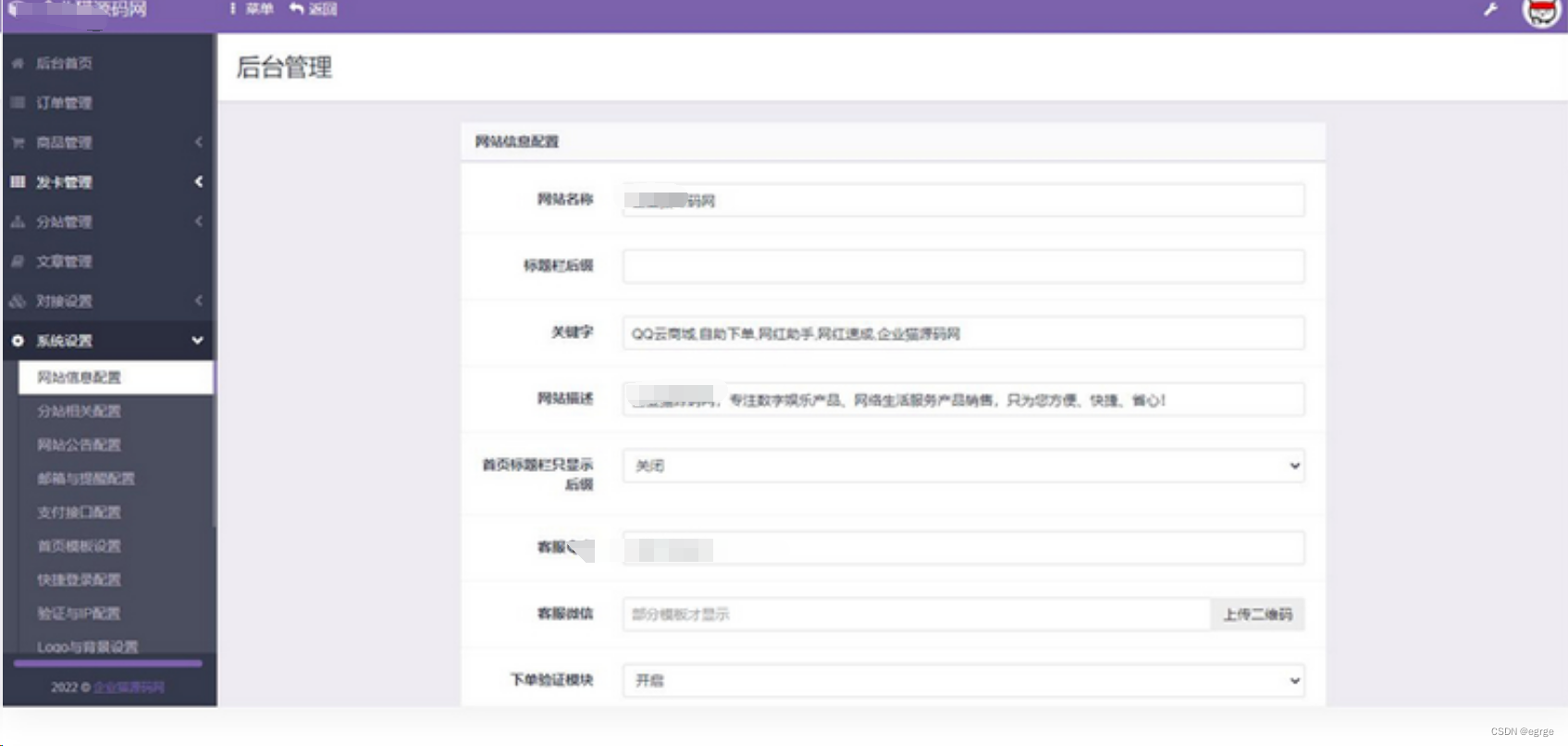Expand the 对接设置 chevron in sidebar
Screen dimensions: 1568x746
(198, 301)
